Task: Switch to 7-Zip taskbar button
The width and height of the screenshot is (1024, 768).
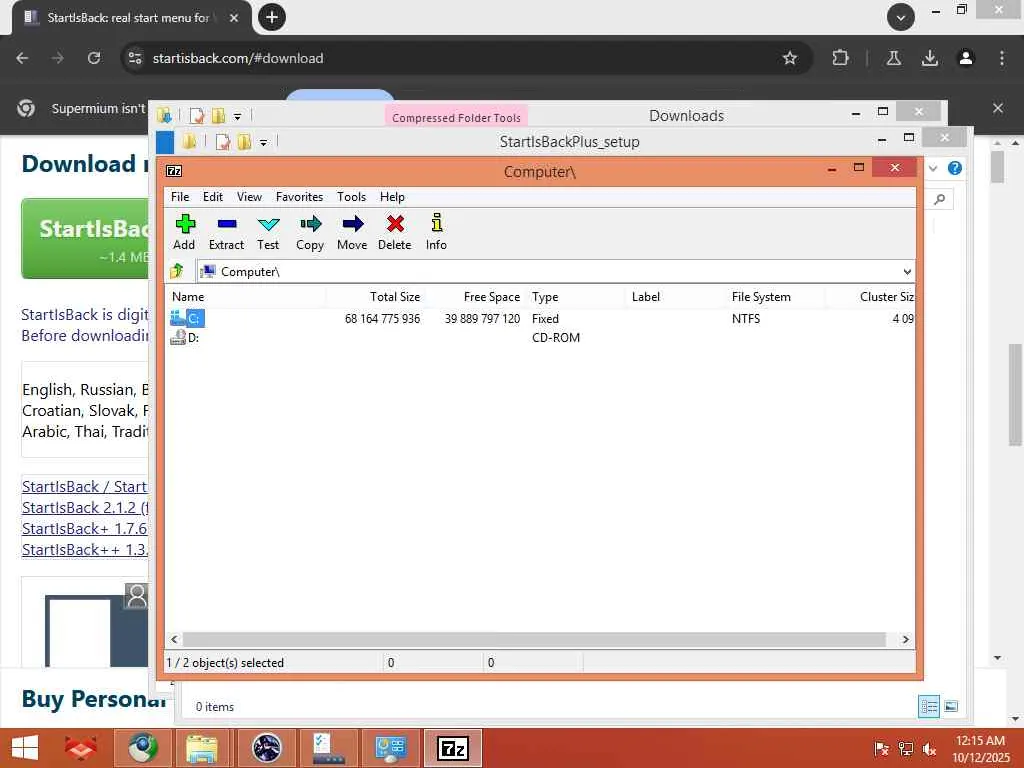Action: (453, 748)
